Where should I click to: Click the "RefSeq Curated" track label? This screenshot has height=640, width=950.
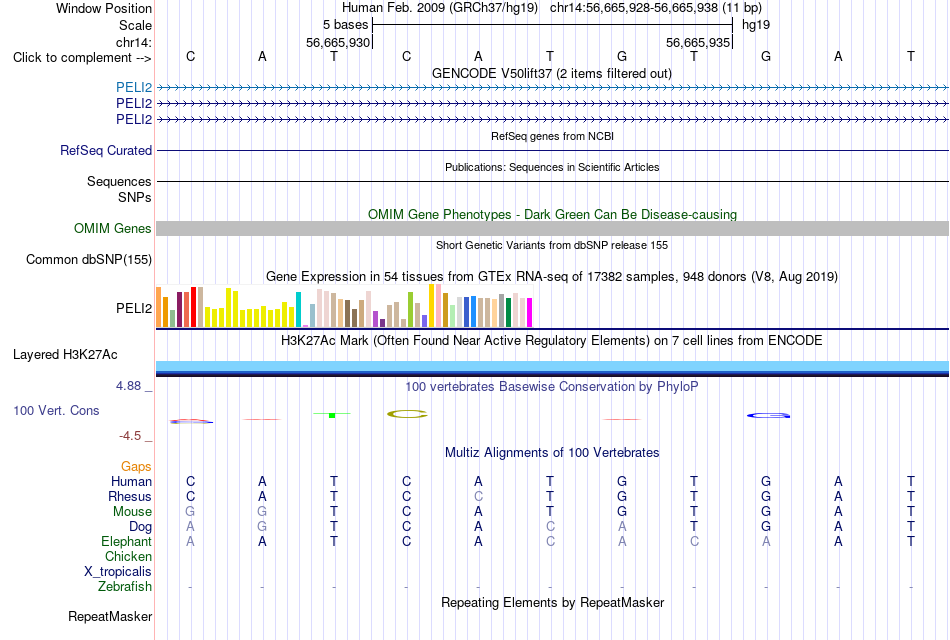[106, 150]
